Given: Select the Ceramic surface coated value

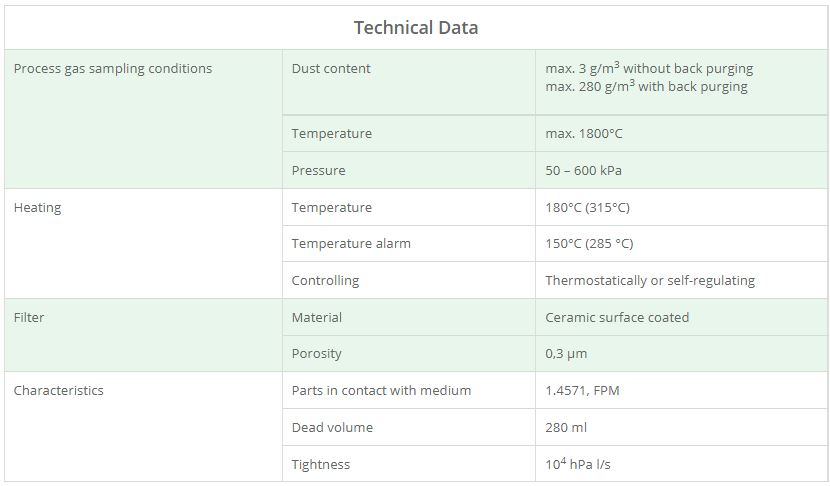Looking at the screenshot, I should click(617, 318).
